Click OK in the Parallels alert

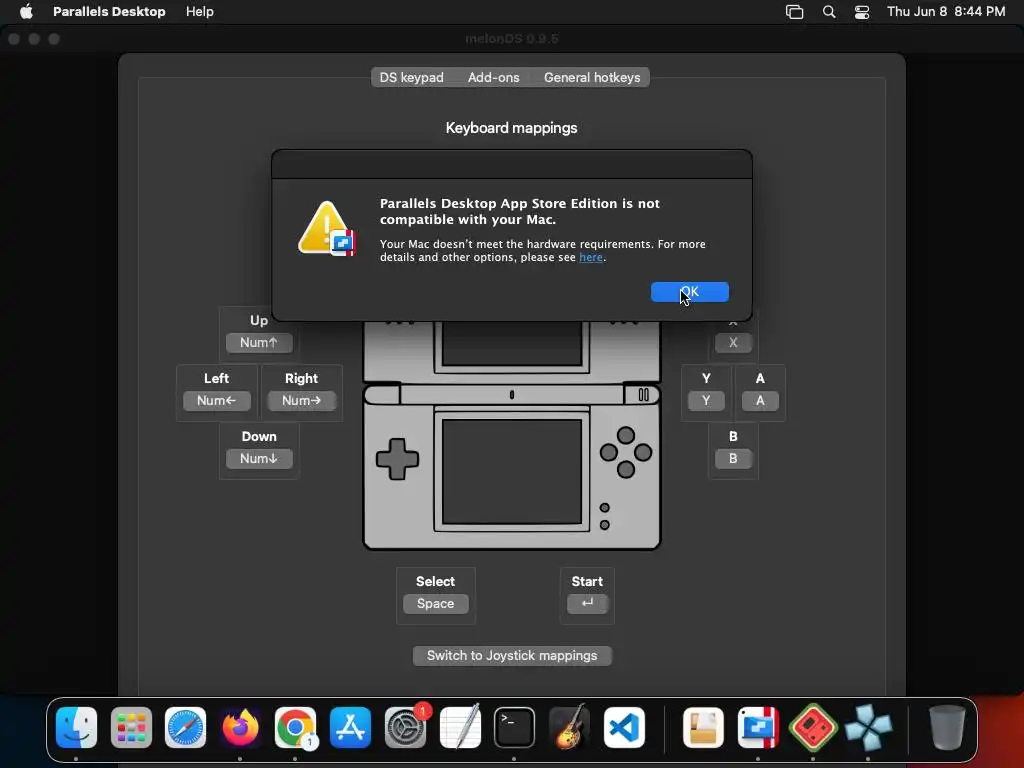coord(690,292)
